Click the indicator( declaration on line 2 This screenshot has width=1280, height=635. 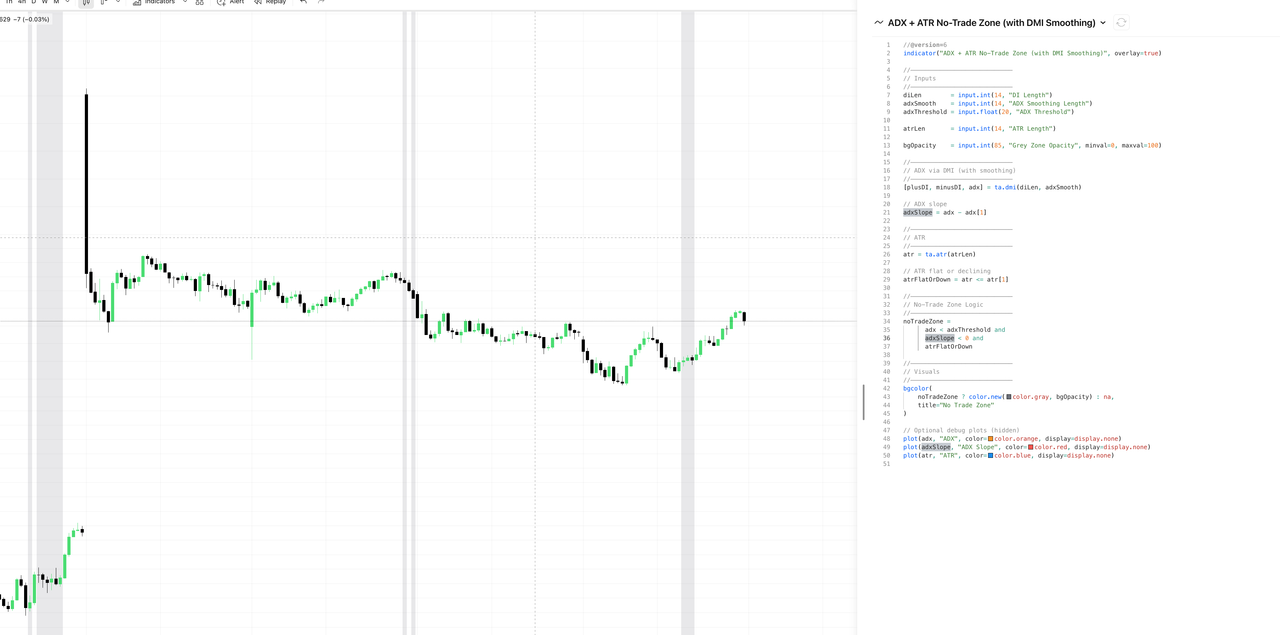pyautogui.click(x=921, y=53)
